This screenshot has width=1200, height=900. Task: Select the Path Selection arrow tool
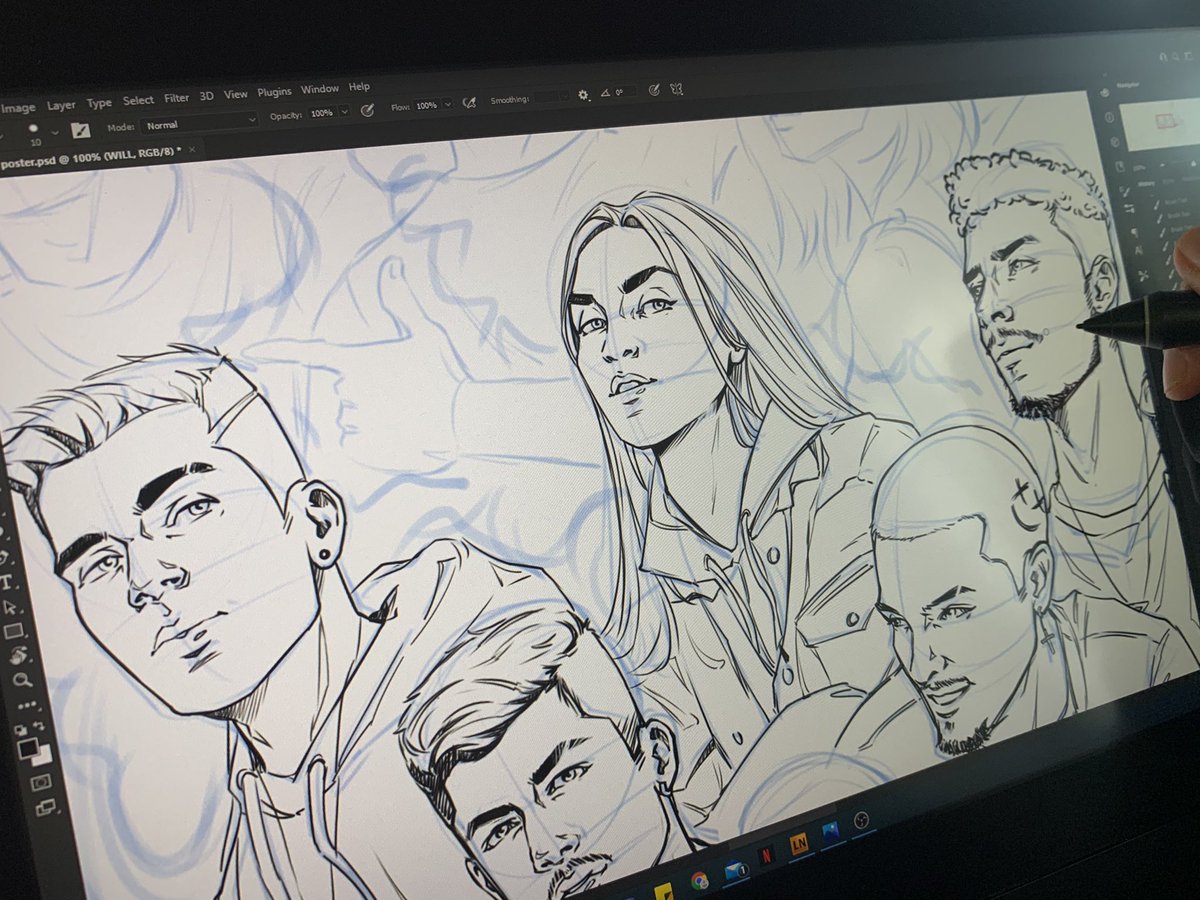pyautogui.click(x=10, y=608)
